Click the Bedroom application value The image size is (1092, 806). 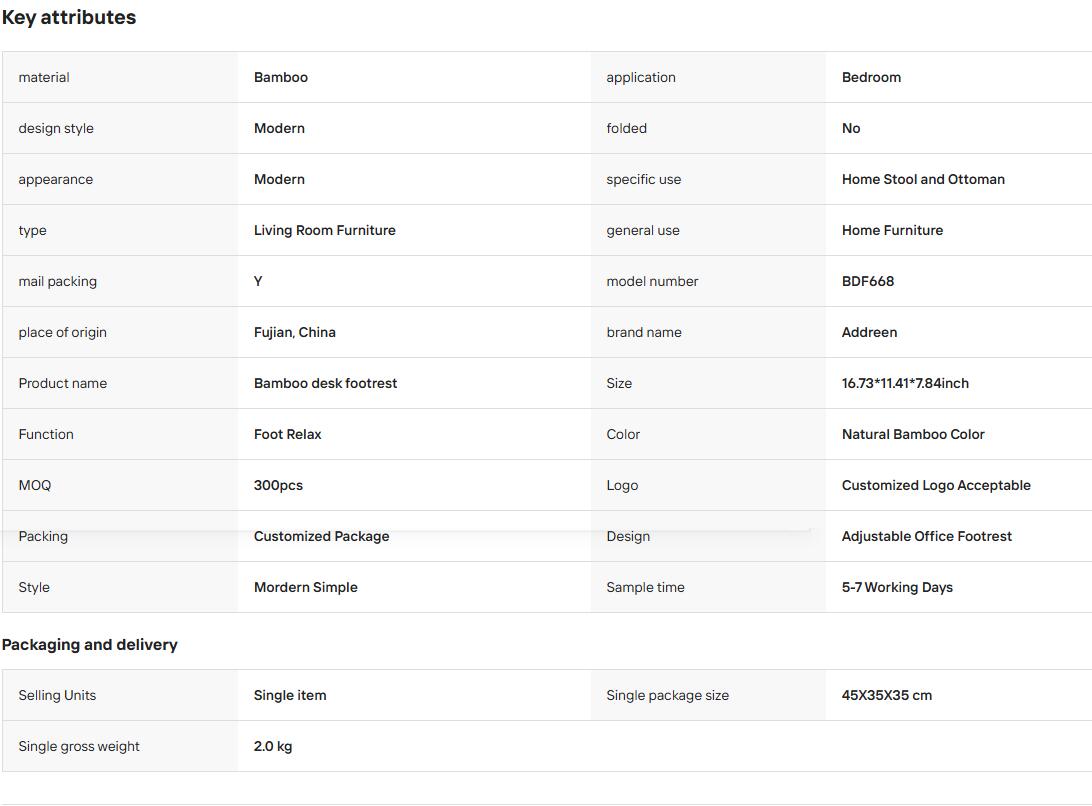click(871, 77)
